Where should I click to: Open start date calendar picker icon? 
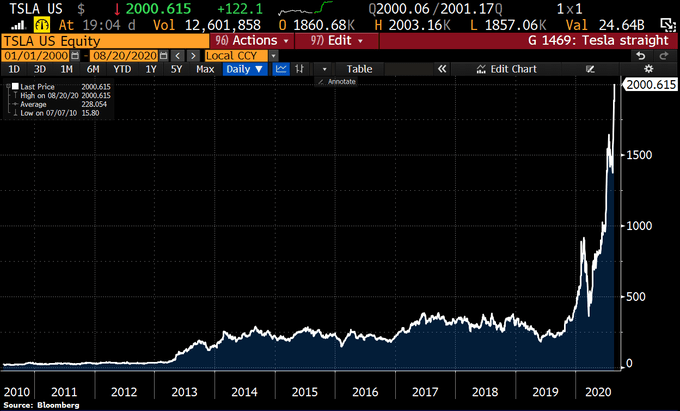[x=75, y=56]
